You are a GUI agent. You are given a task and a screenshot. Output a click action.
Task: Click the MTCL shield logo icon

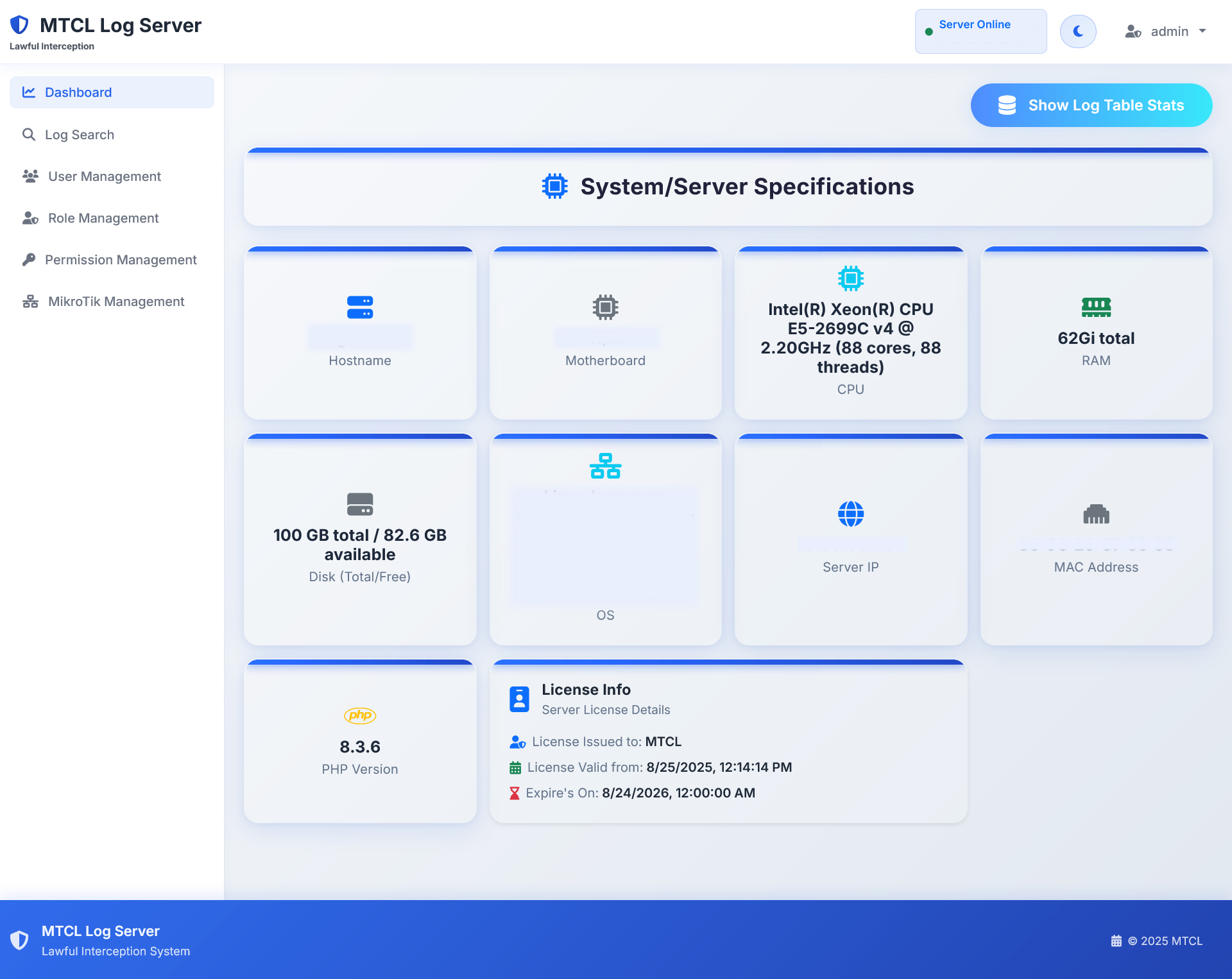coord(20,25)
